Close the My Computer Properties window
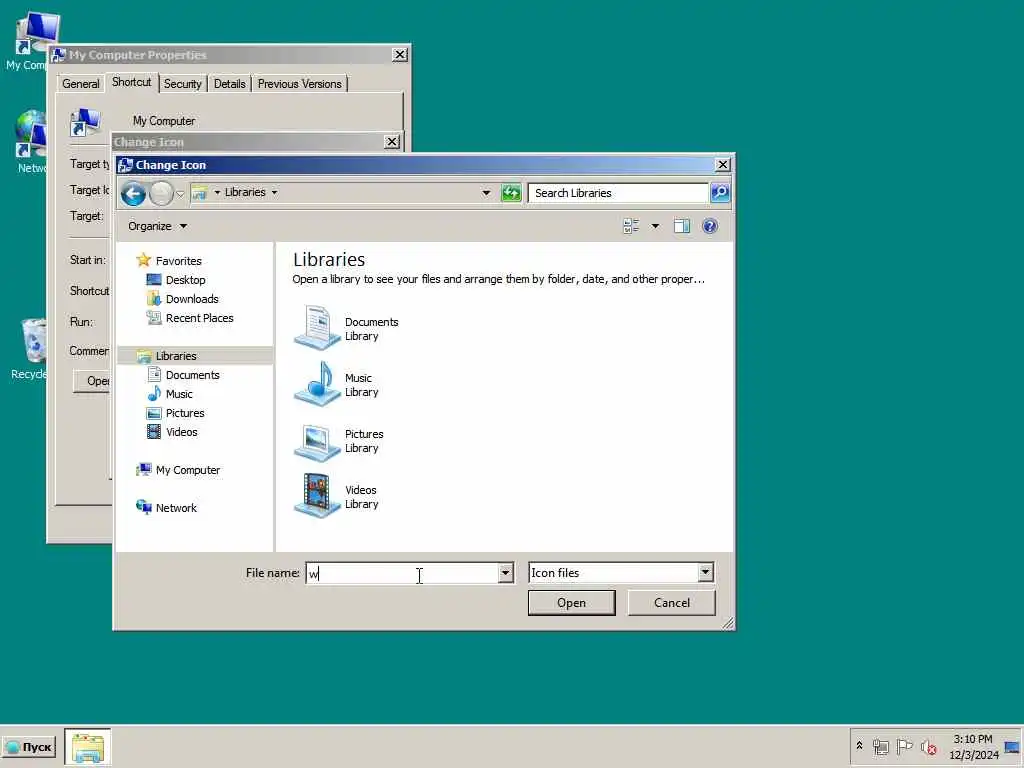The width and height of the screenshot is (1024, 768). coord(400,55)
